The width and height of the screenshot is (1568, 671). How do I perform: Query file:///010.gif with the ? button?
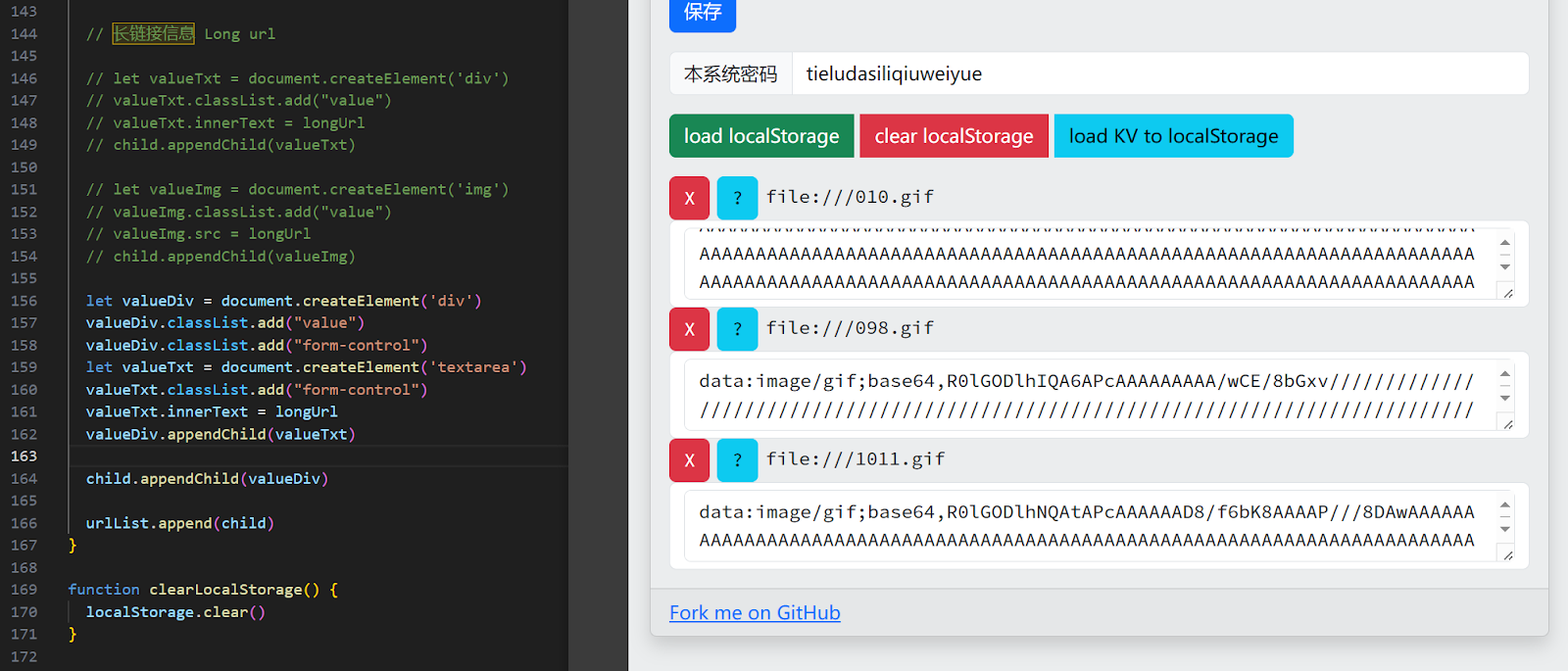pyautogui.click(x=737, y=198)
